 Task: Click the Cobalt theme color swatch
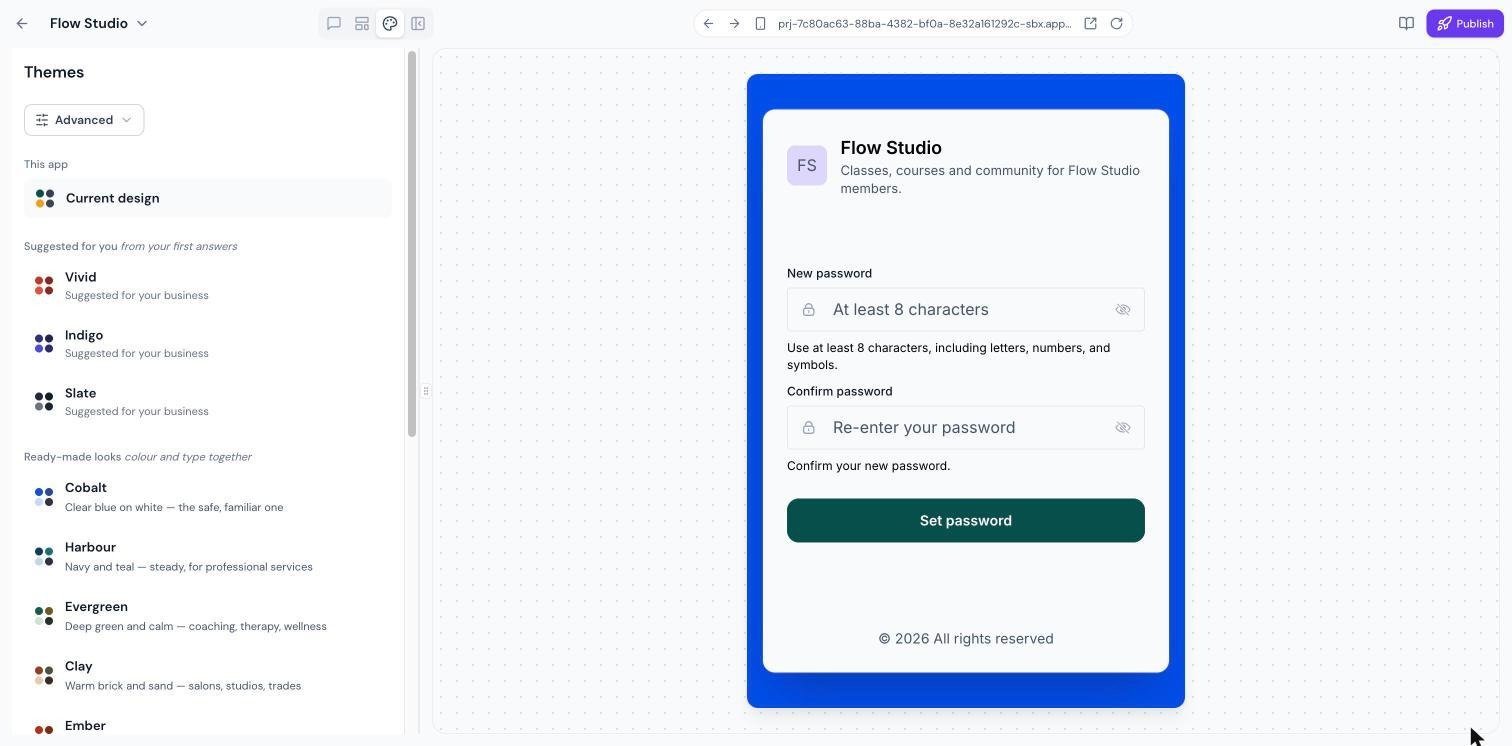[x=44, y=497]
